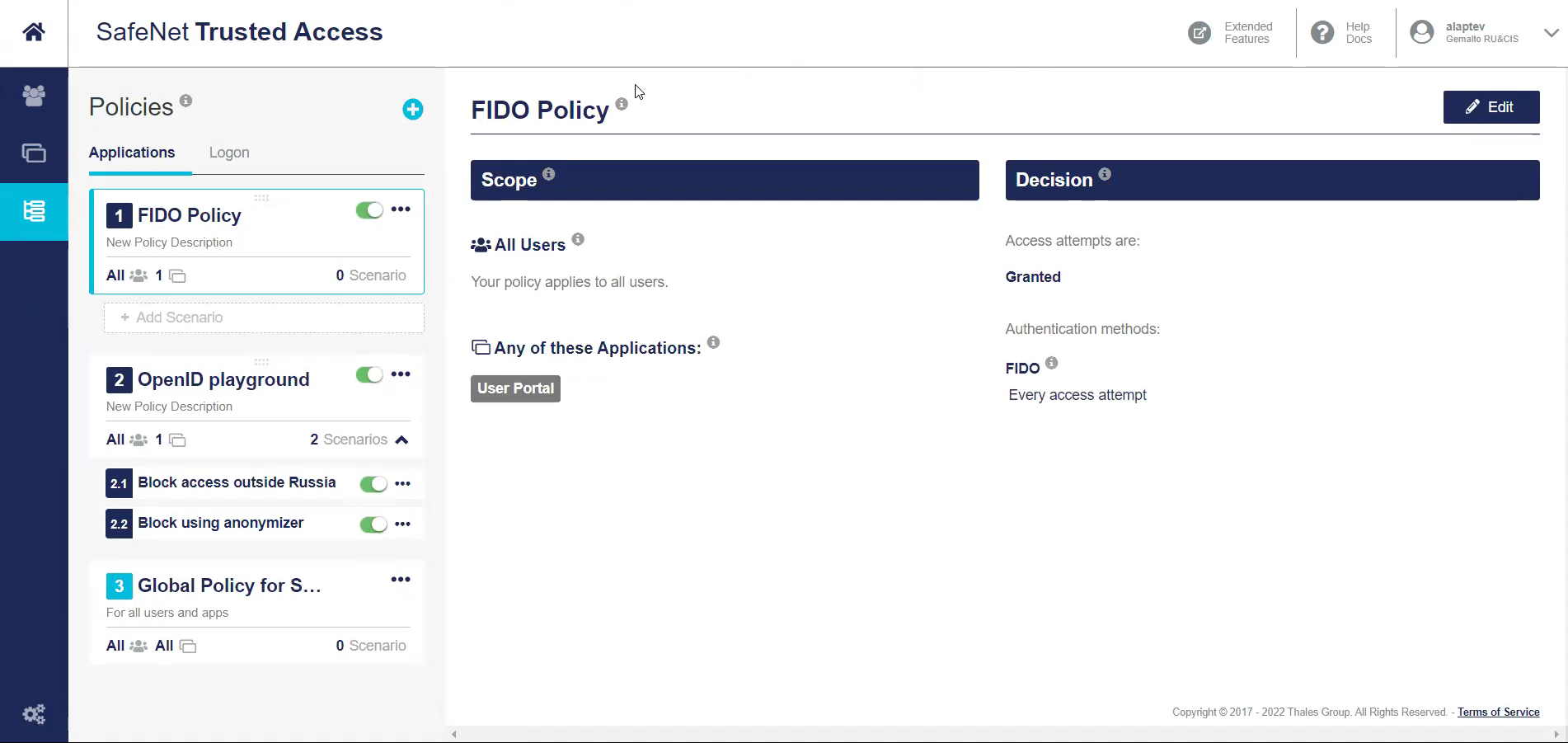
Task: Open Help Docs question mark icon
Action: (x=1322, y=33)
